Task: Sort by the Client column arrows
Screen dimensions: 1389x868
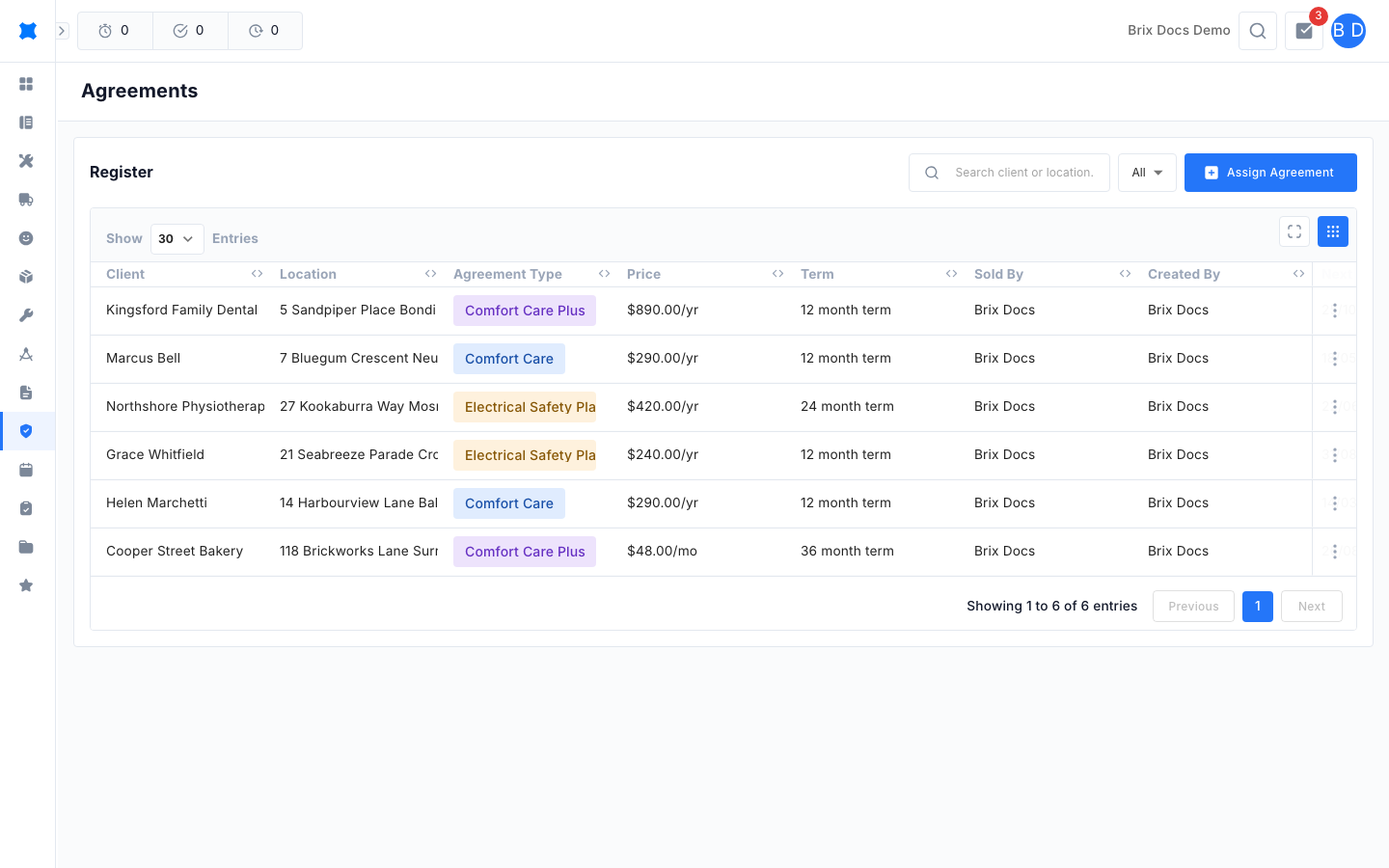Action: pyautogui.click(x=258, y=274)
